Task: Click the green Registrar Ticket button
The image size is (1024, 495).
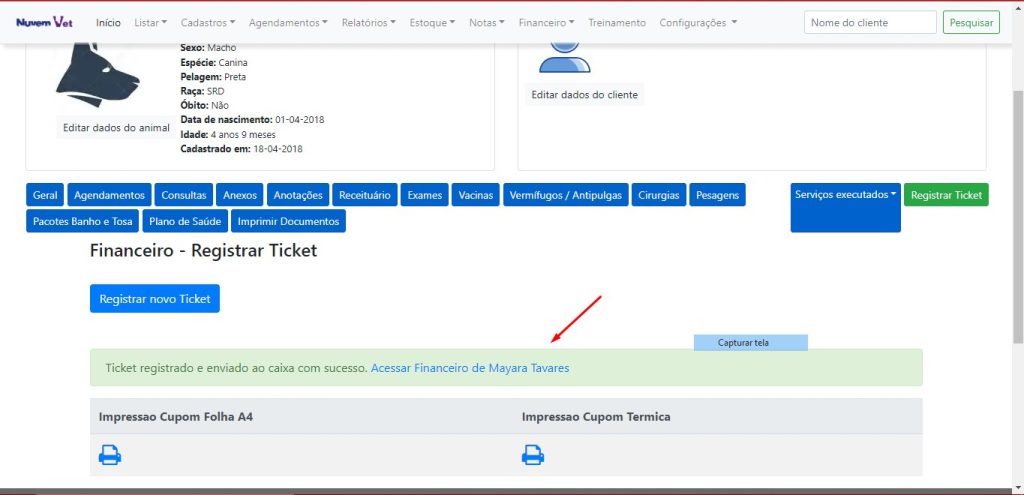Action: pyautogui.click(x=946, y=195)
